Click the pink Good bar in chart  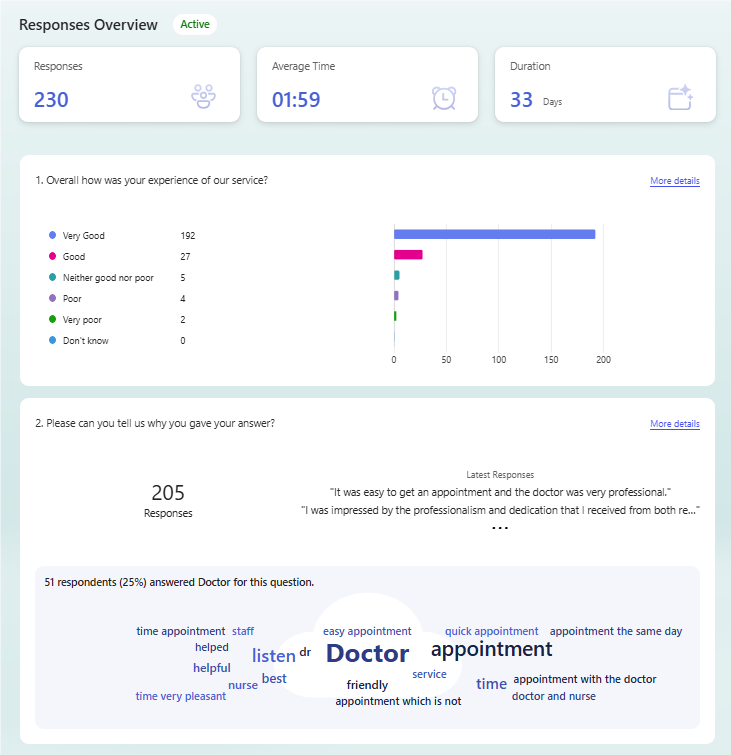pyautogui.click(x=408, y=255)
